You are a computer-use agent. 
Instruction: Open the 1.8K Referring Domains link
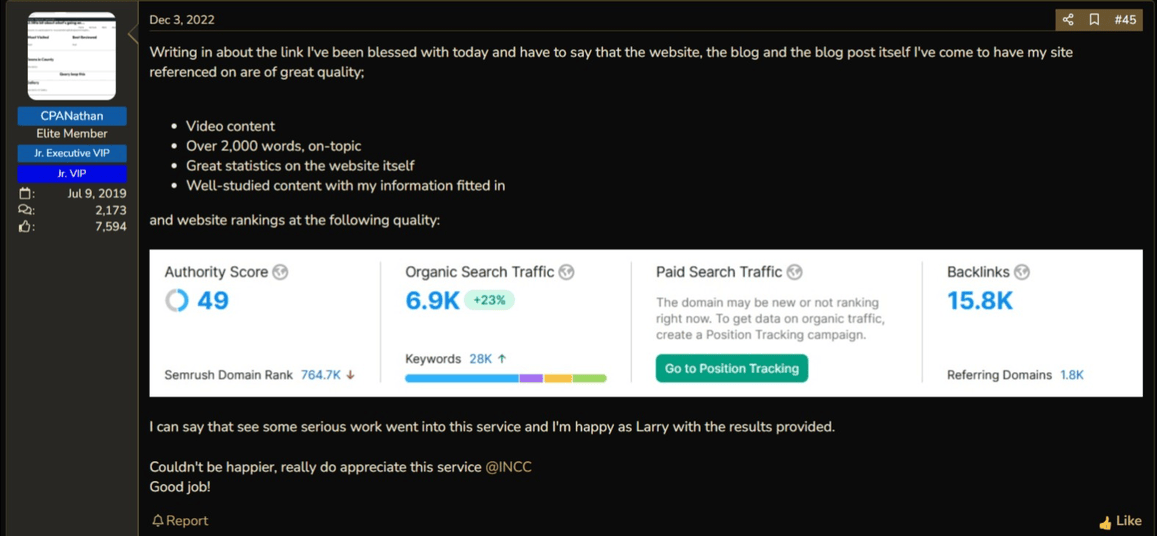click(x=1072, y=375)
